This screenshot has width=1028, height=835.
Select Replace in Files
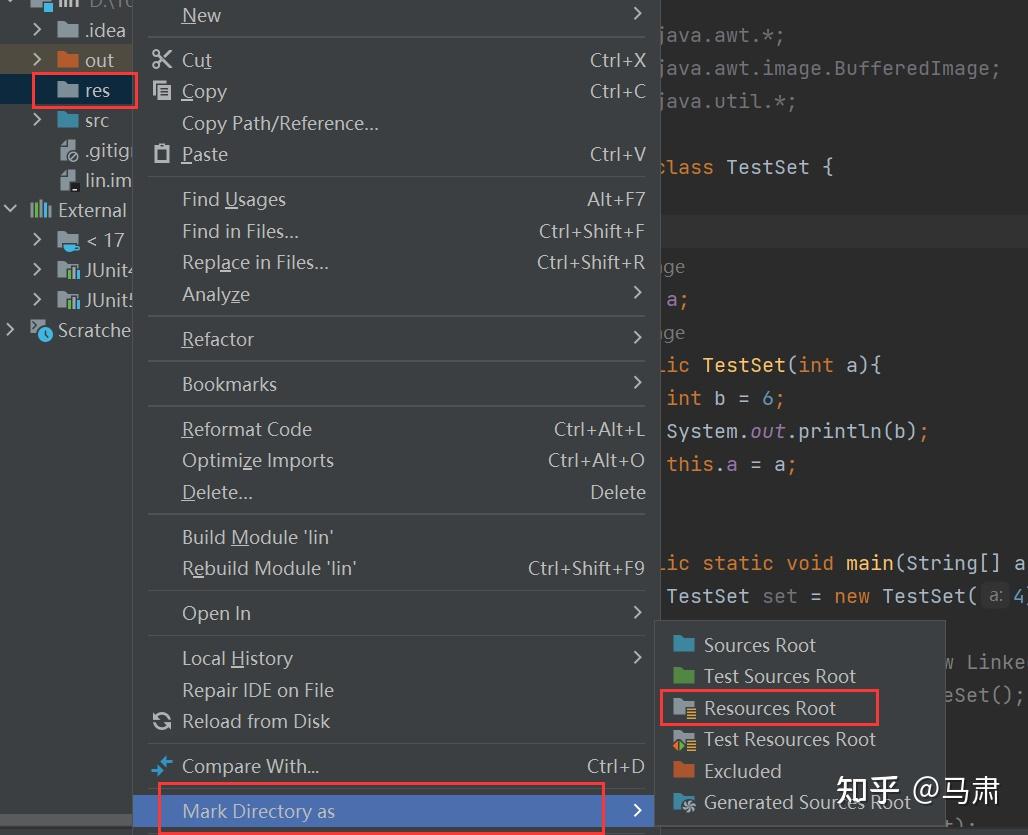397,263
